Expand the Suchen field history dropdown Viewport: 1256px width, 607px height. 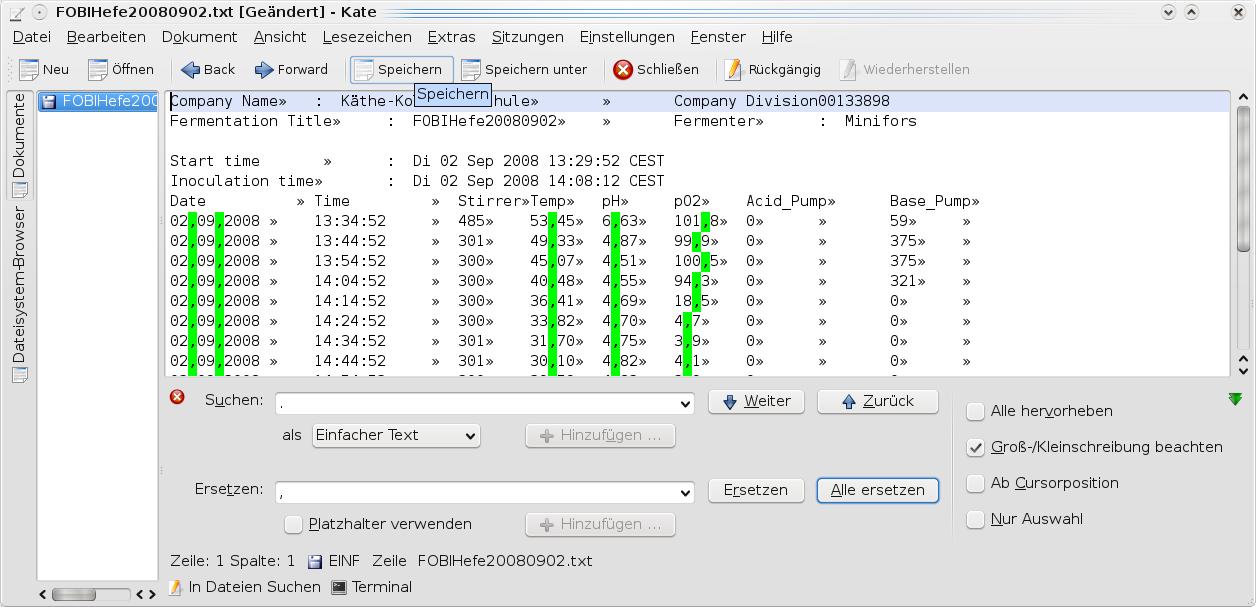pos(685,404)
